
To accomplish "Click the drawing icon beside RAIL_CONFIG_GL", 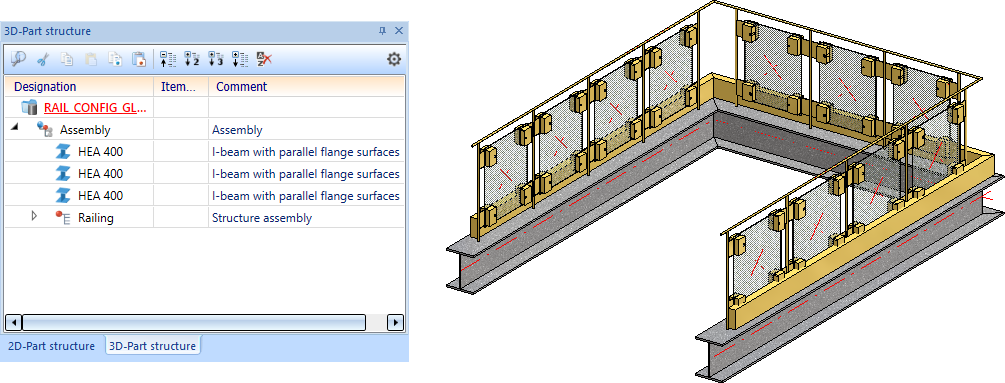I will coord(29,108).
